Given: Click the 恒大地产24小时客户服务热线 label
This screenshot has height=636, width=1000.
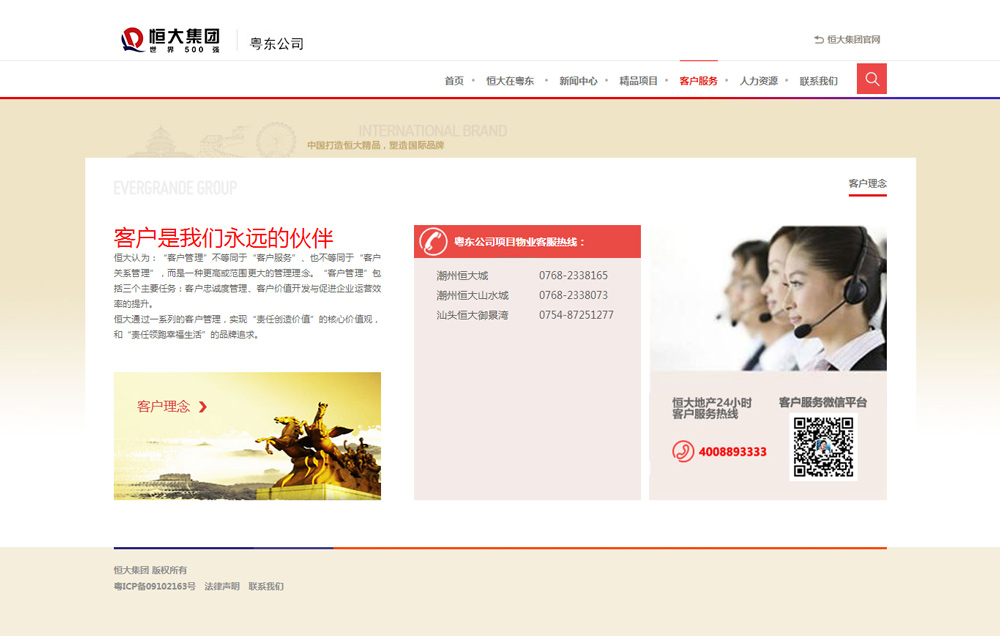Looking at the screenshot, I should (x=712, y=408).
